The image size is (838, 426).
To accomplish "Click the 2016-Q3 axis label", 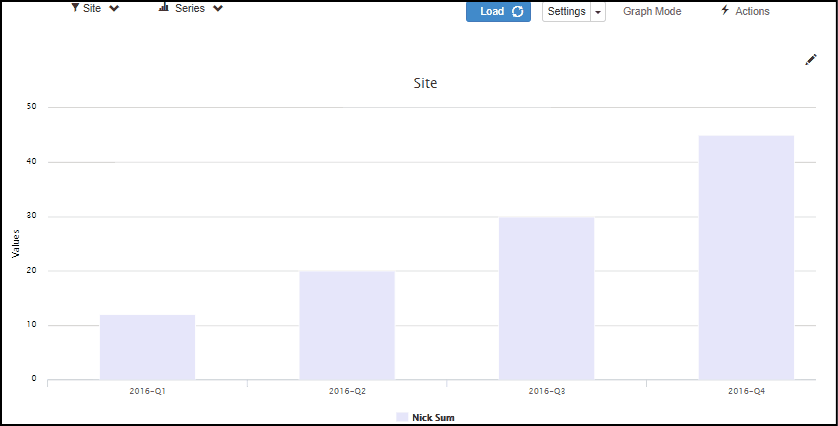I will tap(547, 391).
